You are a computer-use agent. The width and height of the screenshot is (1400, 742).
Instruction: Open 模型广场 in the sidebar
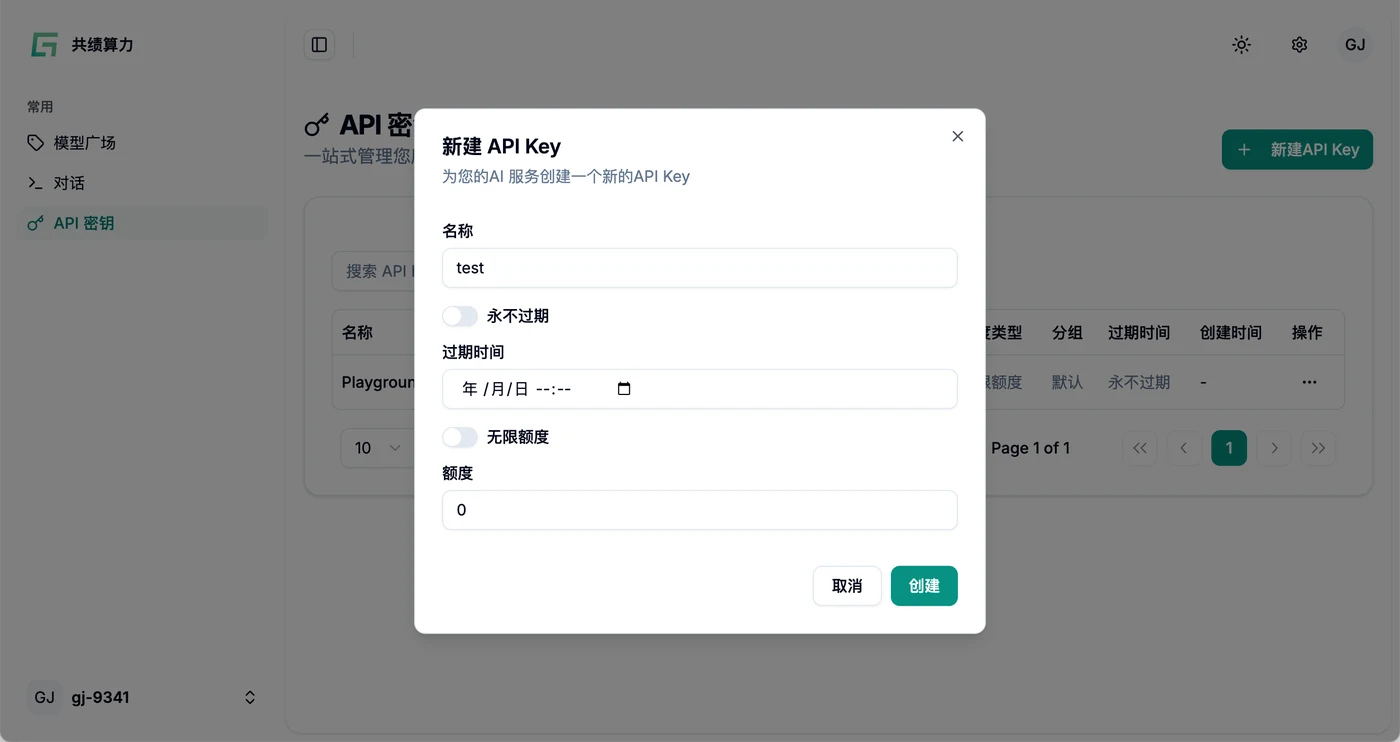coord(145,143)
